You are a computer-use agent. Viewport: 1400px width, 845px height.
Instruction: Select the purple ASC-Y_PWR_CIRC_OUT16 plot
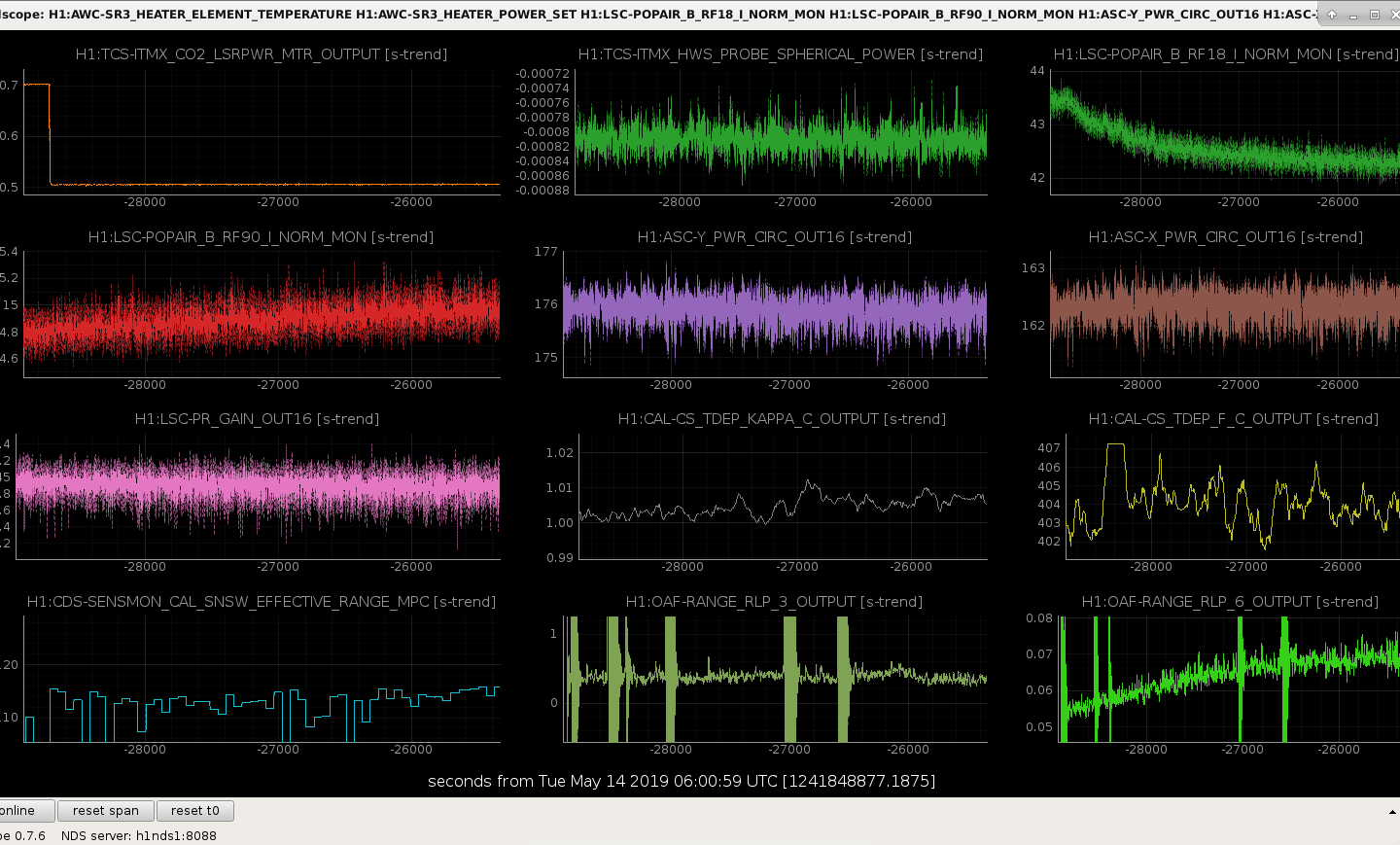(775, 314)
